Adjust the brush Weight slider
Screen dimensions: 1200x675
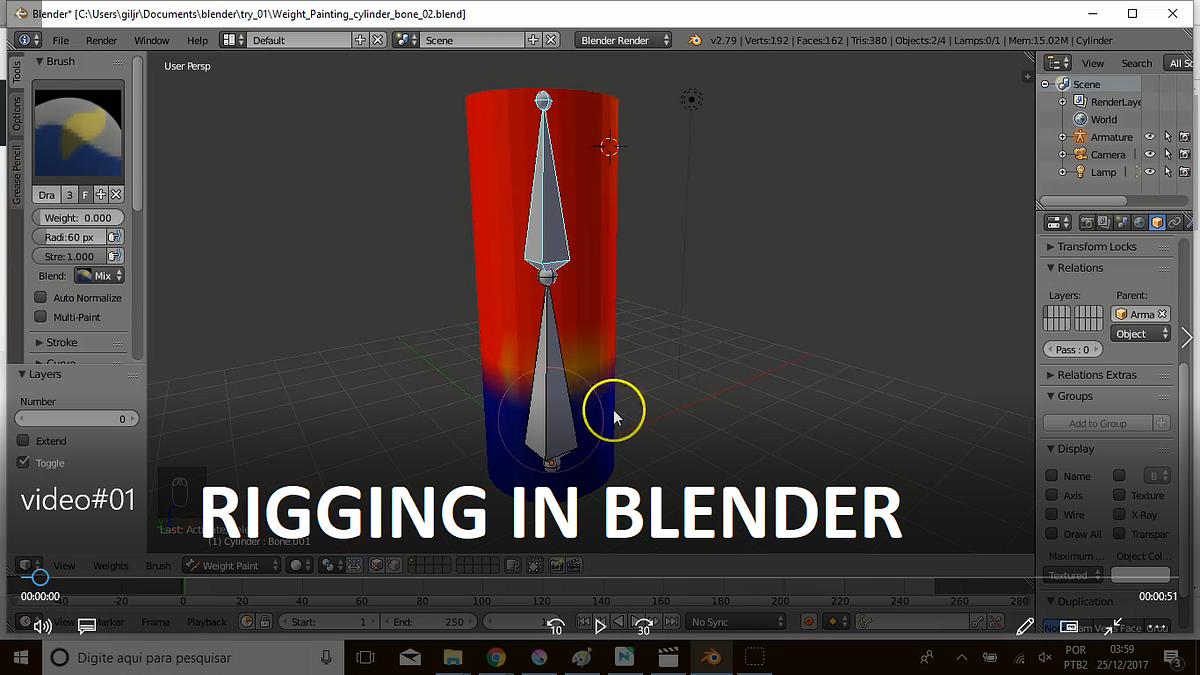[x=78, y=217]
